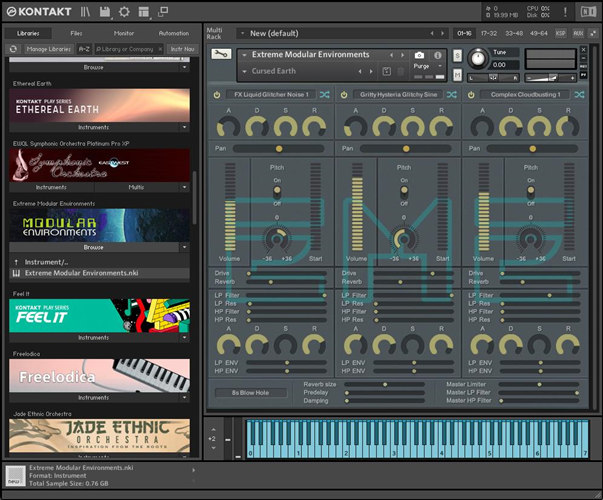
Task: Switch to the Files tab
Action: [x=76, y=33]
